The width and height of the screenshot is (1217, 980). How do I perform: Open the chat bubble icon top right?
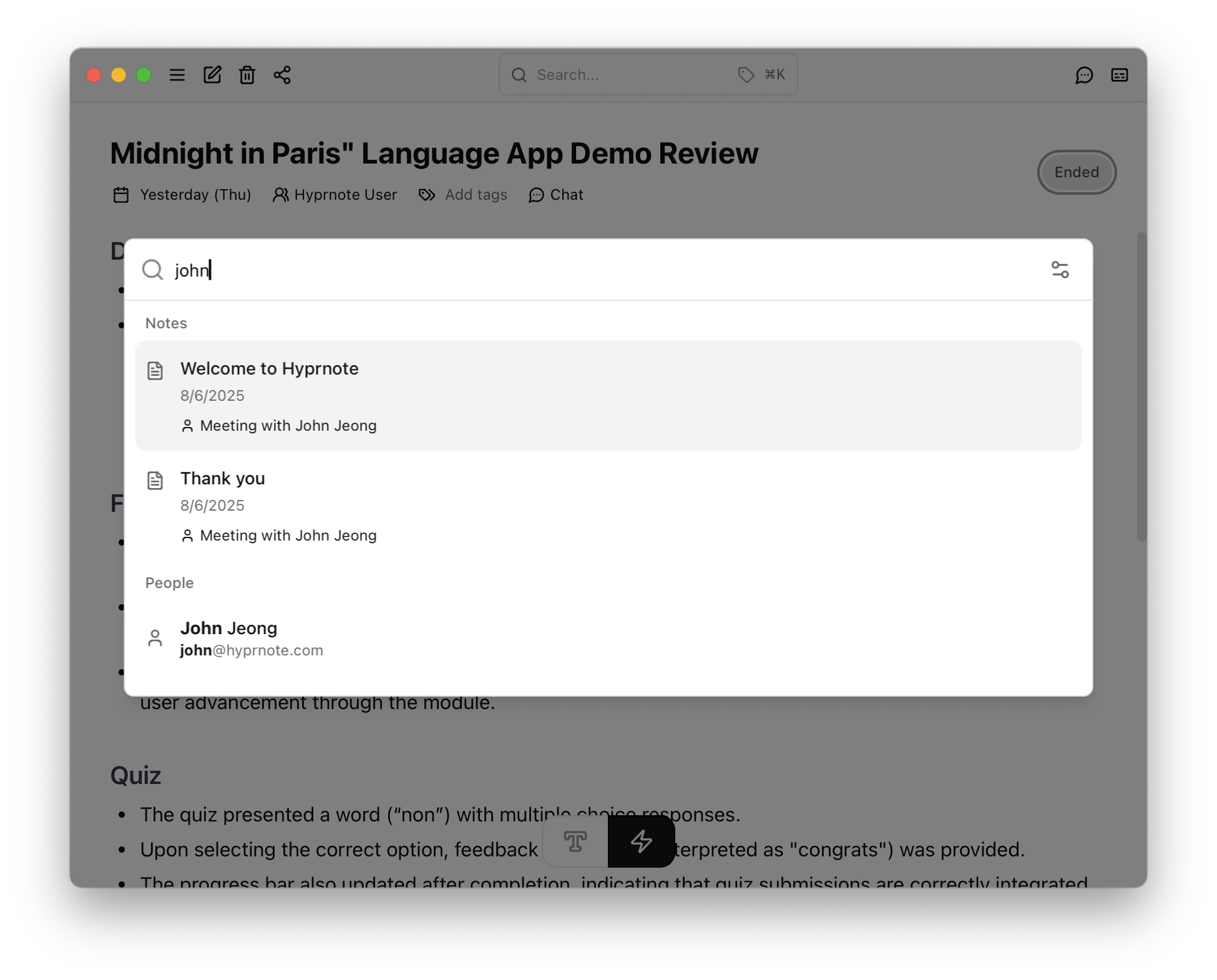click(x=1085, y=75)
